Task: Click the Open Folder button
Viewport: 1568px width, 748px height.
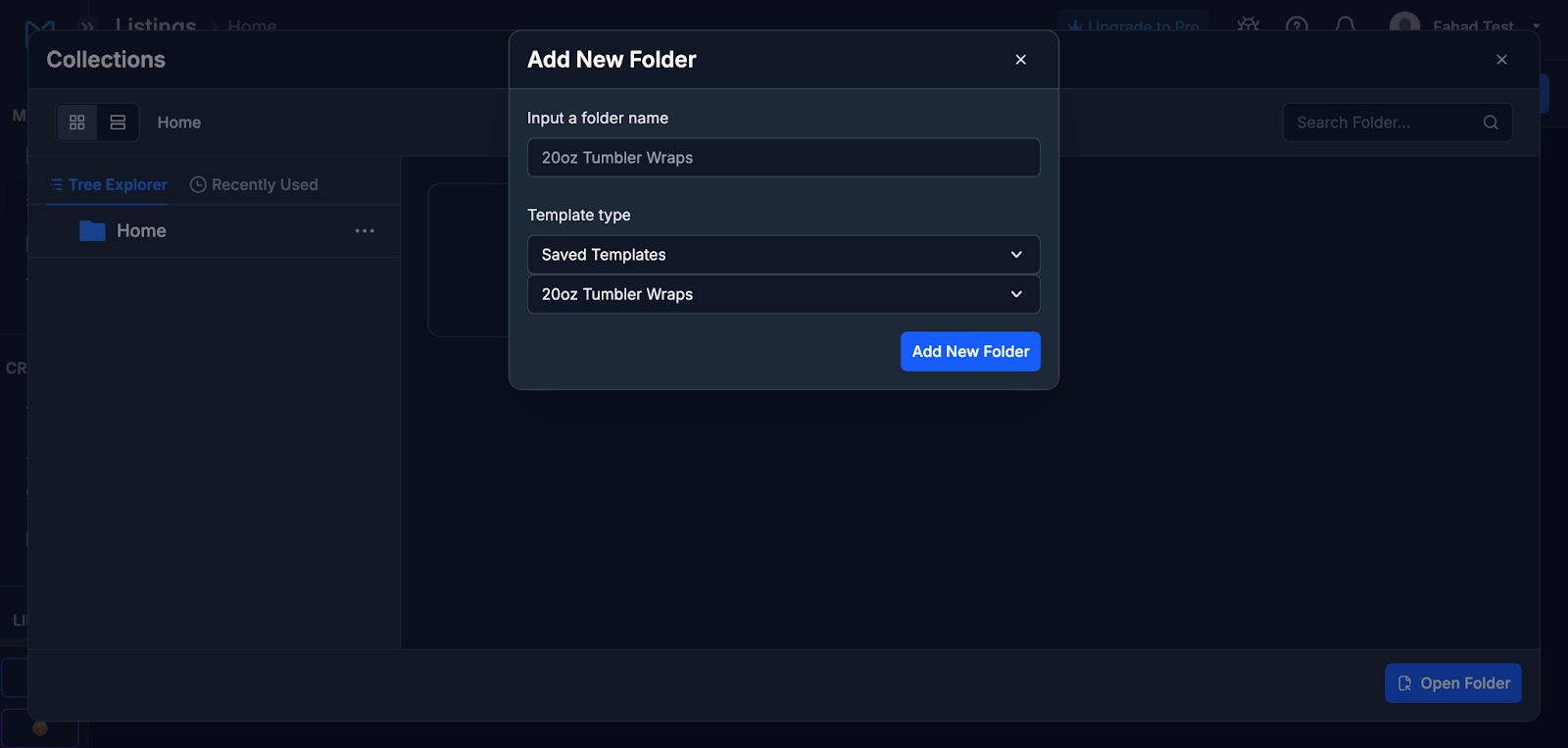Action: (x=1453, y=683)
